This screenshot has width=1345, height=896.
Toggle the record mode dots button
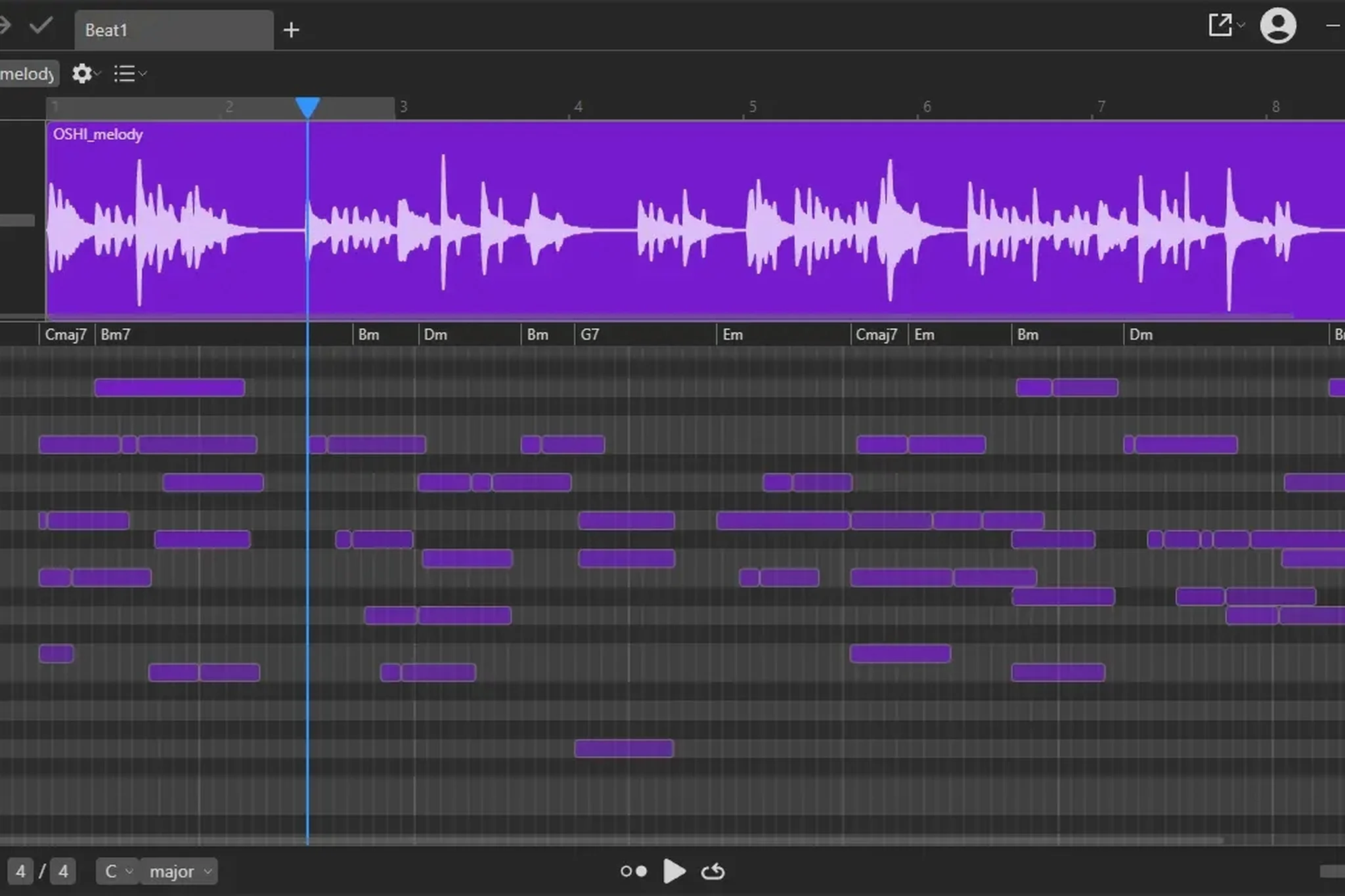(x=634, y=872)
